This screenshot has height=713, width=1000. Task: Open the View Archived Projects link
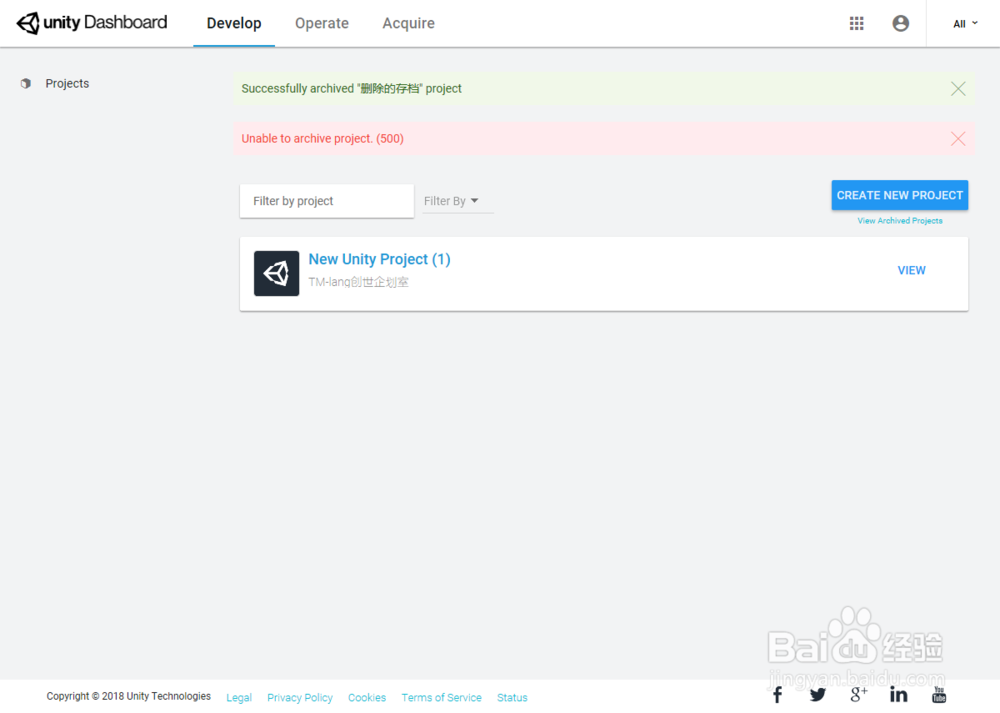[899, 221]
